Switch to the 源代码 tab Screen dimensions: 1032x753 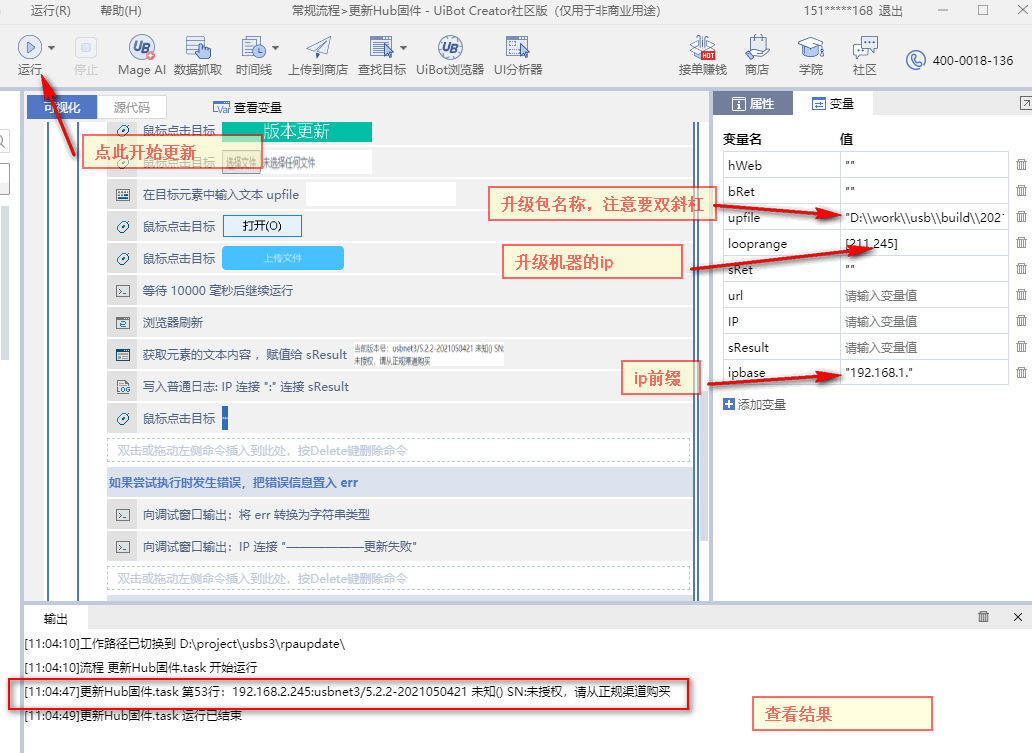click(x=132, y=107)
